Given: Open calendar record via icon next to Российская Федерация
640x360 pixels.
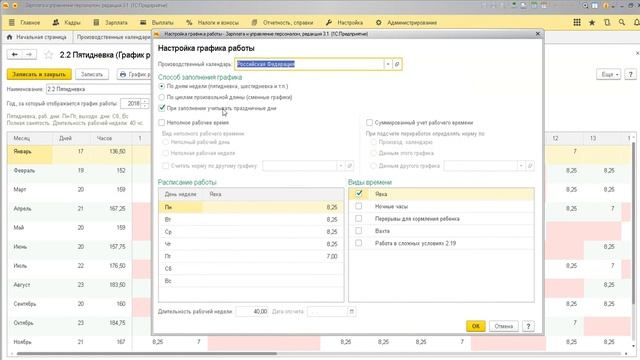Looking at the screenshot, I should (x=397, y=64).
